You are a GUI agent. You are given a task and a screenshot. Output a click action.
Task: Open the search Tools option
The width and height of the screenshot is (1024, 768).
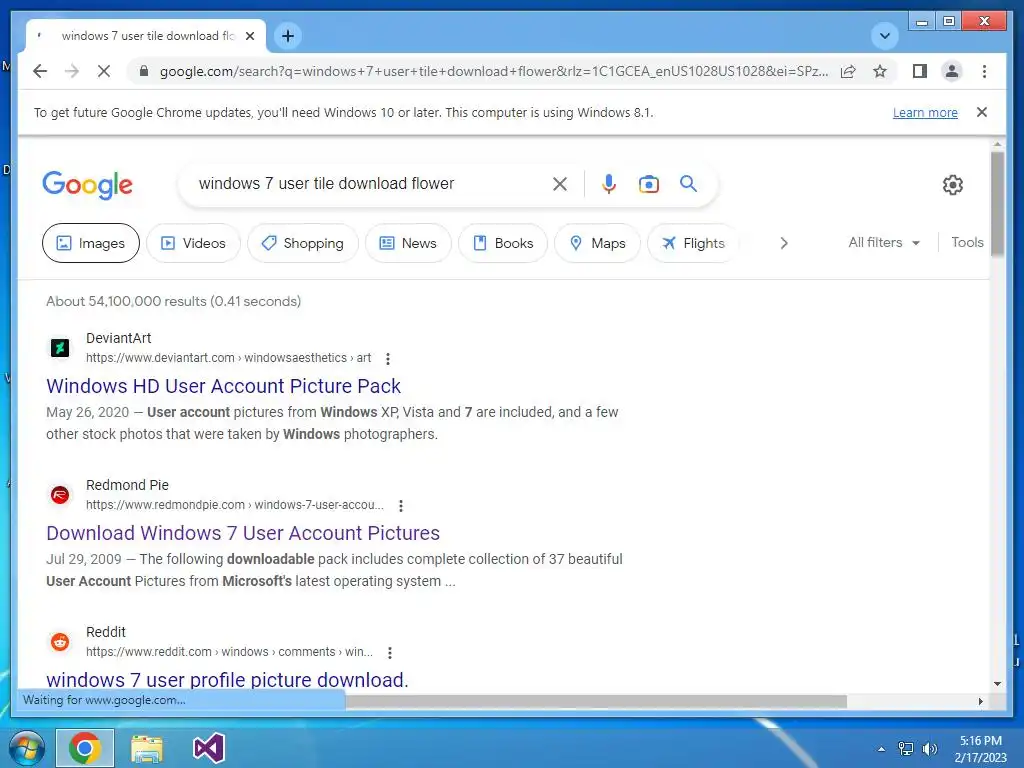[x=967, y=242]
